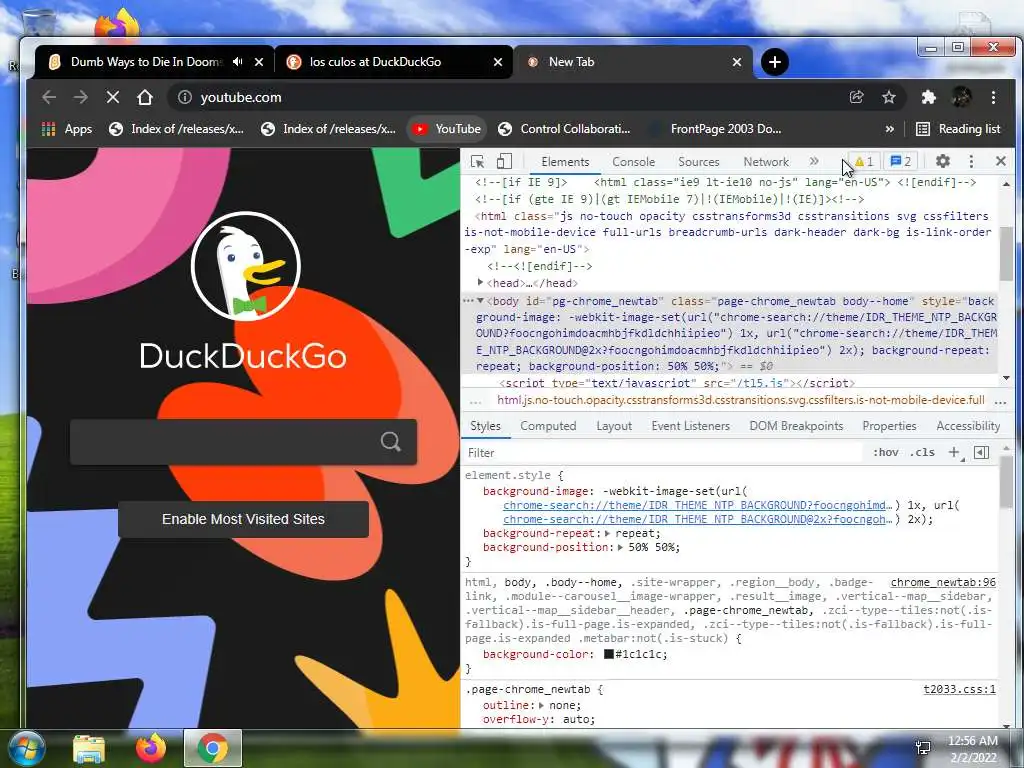Go forward to next page

click(80, 97)
